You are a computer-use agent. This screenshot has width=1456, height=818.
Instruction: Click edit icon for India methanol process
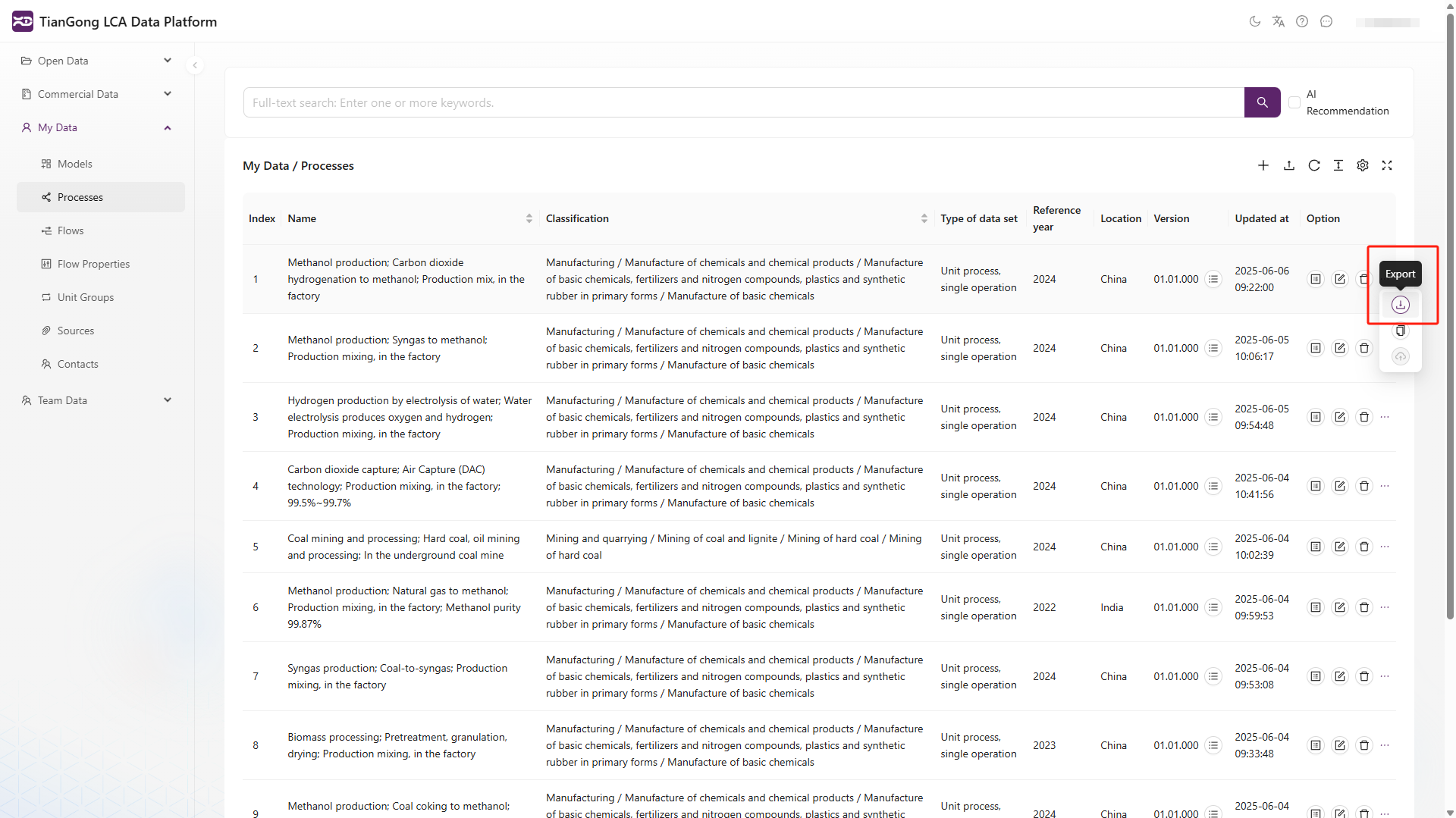[x=1340, y=607]
